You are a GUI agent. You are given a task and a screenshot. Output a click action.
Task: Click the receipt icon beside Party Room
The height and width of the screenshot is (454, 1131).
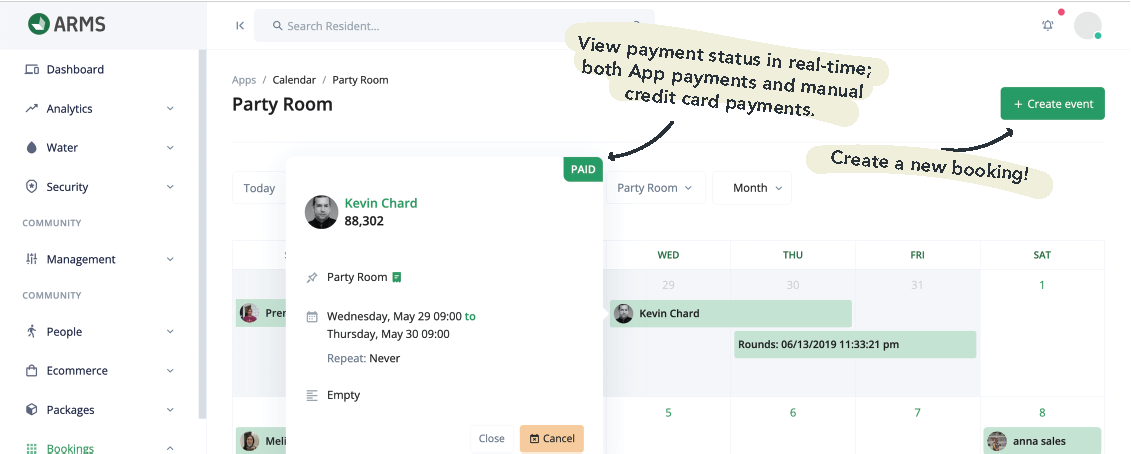tap(397, 277)
